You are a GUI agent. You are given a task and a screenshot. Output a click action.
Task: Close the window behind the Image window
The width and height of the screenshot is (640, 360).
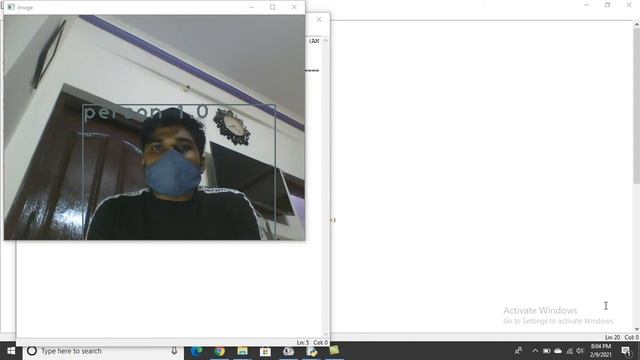click(x=319, y=20)
